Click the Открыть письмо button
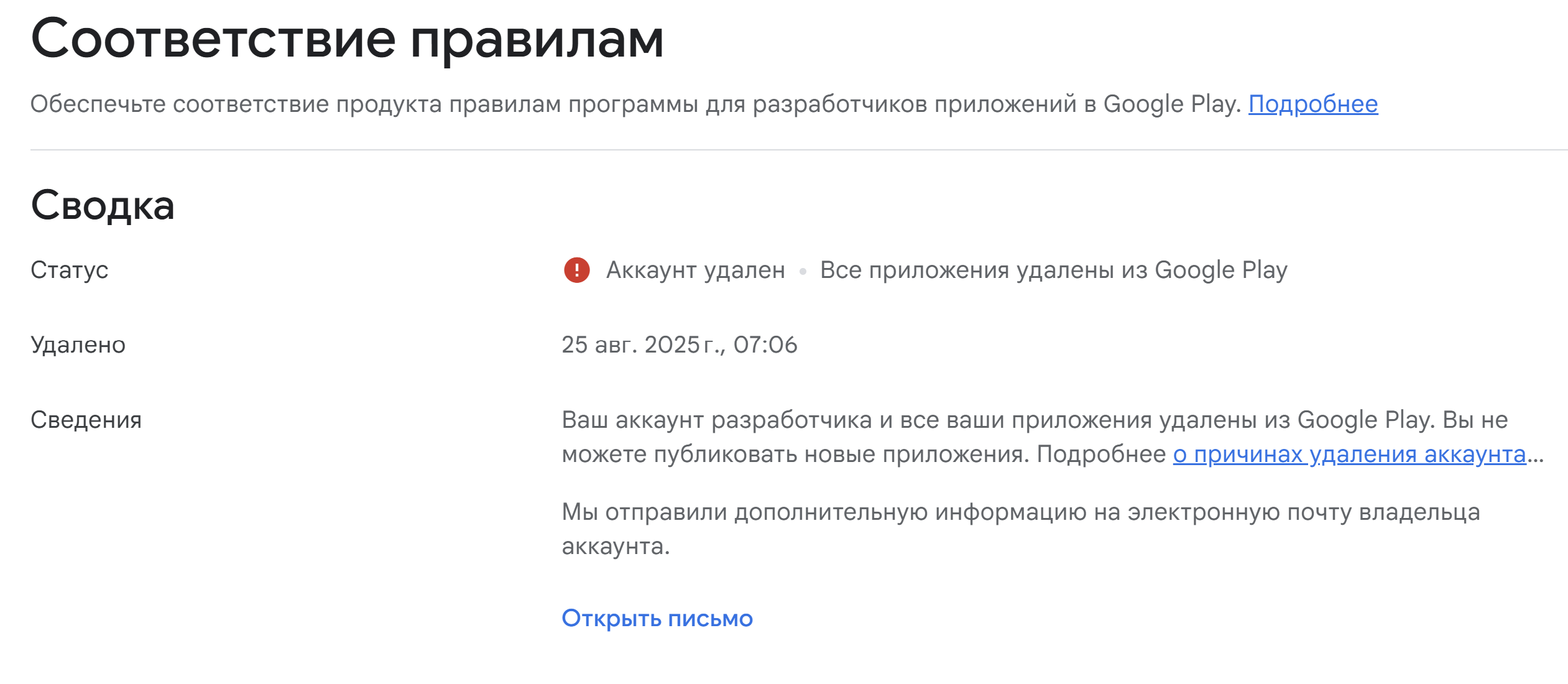This screenshot has width=1568, height=684. 657,618
